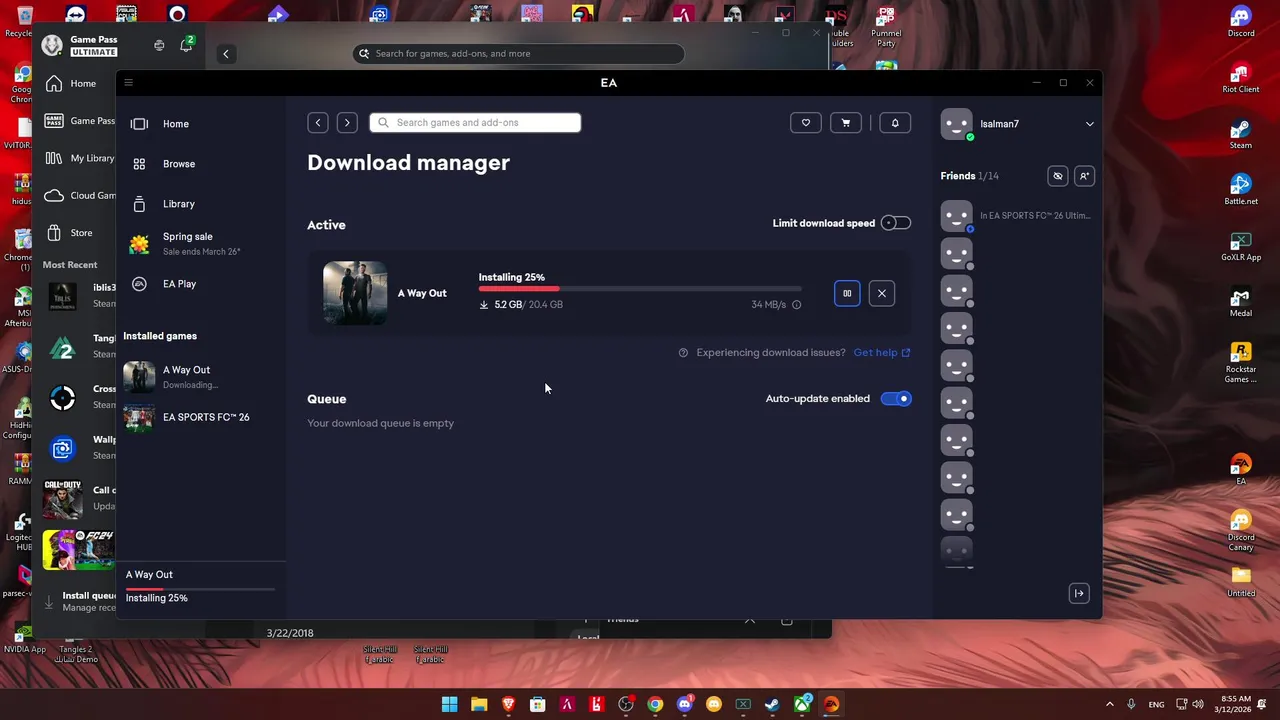Image resolution: width=1280 pixels, height=720 pixels.
Task: Open the lsalman7 profile avatar
Action: point(957,124)
